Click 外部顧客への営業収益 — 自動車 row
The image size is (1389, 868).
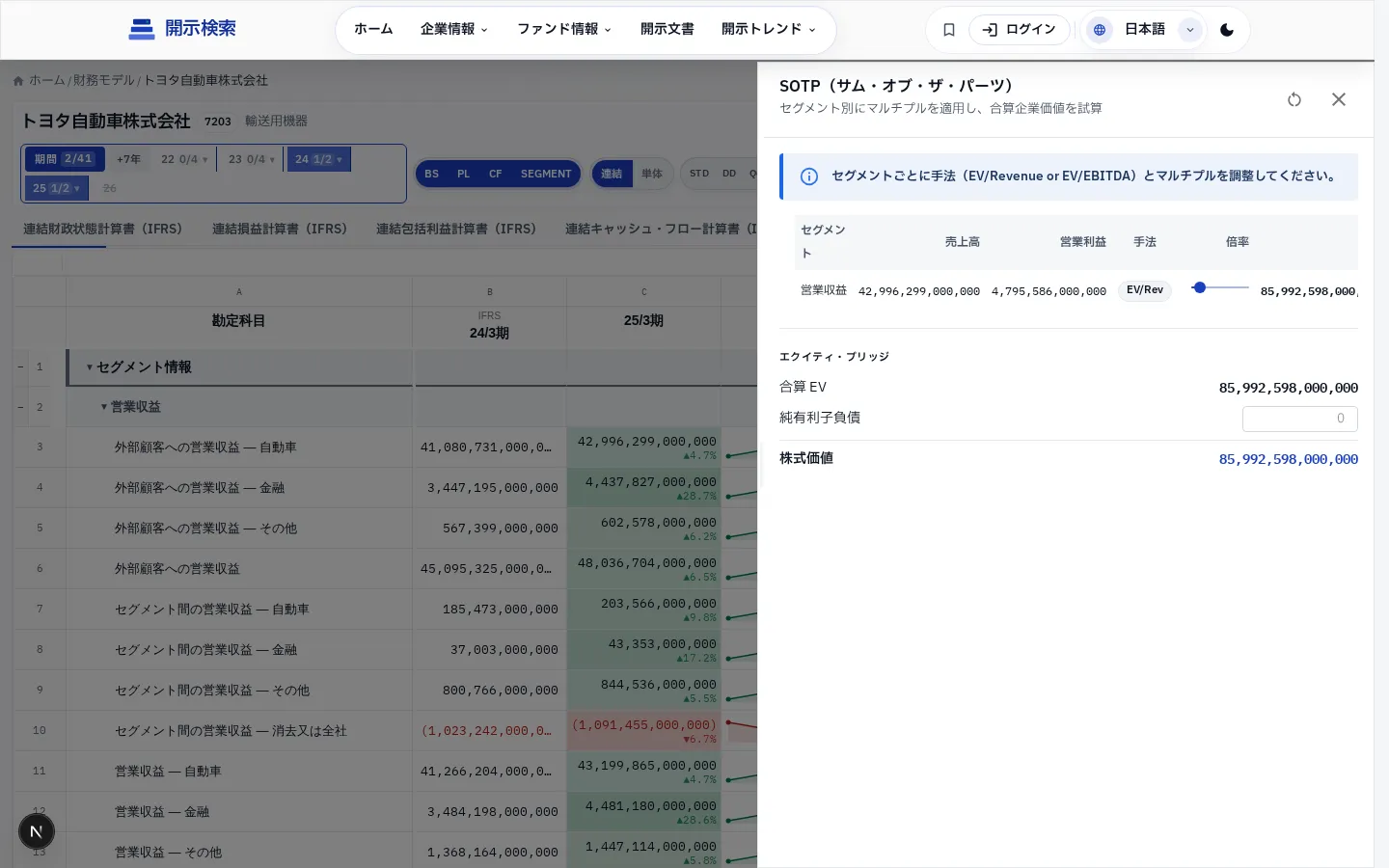(x=239, y=448)
